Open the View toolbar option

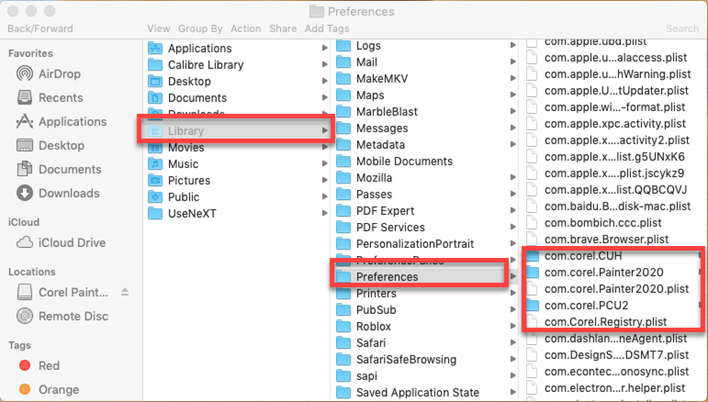(x=158, y=28)
